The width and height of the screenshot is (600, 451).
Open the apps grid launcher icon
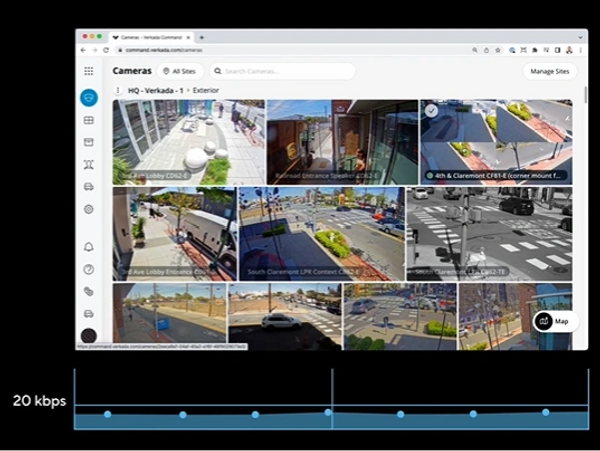tap(88, 71)
